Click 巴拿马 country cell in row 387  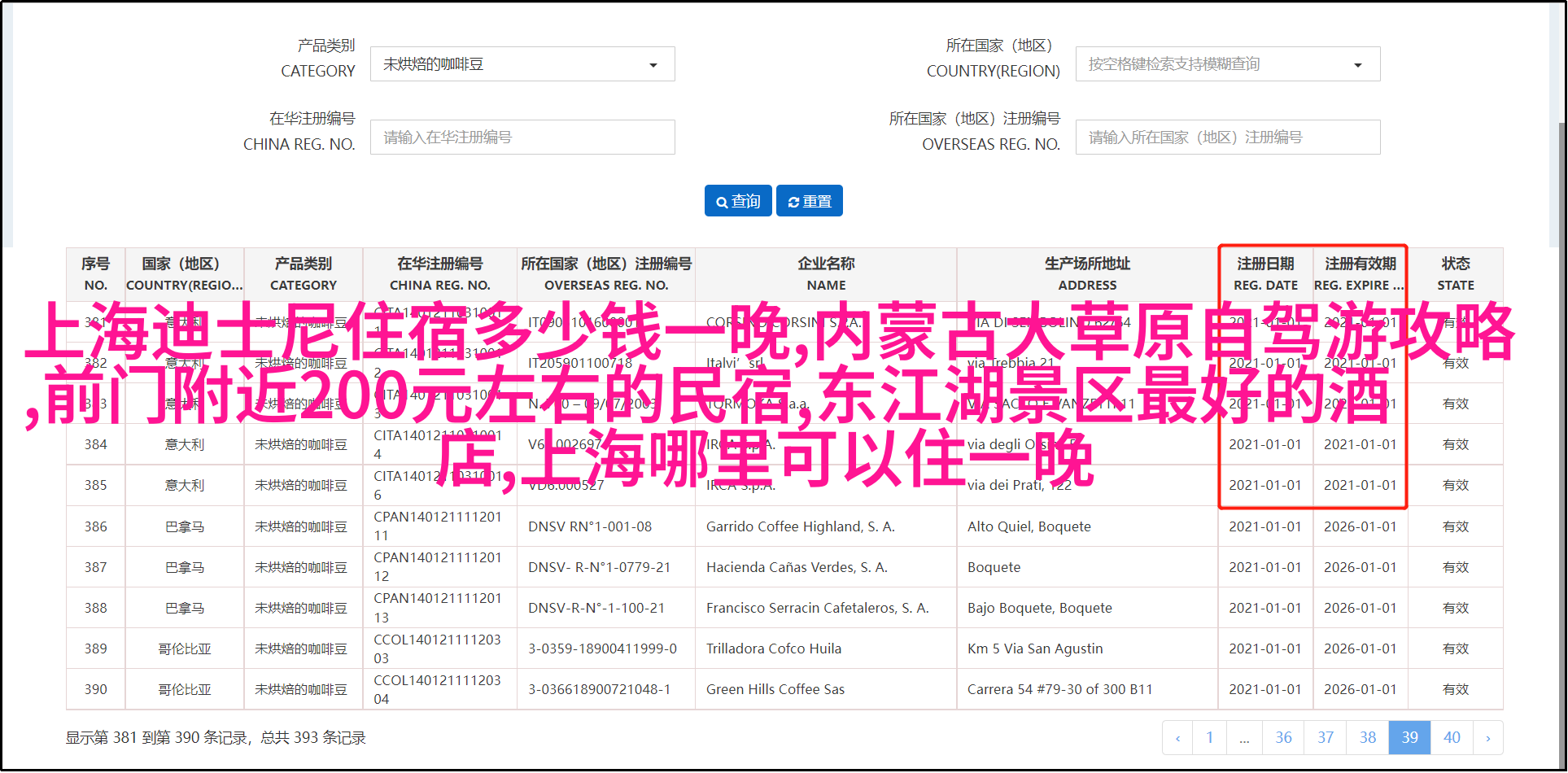tap(185, 567)
